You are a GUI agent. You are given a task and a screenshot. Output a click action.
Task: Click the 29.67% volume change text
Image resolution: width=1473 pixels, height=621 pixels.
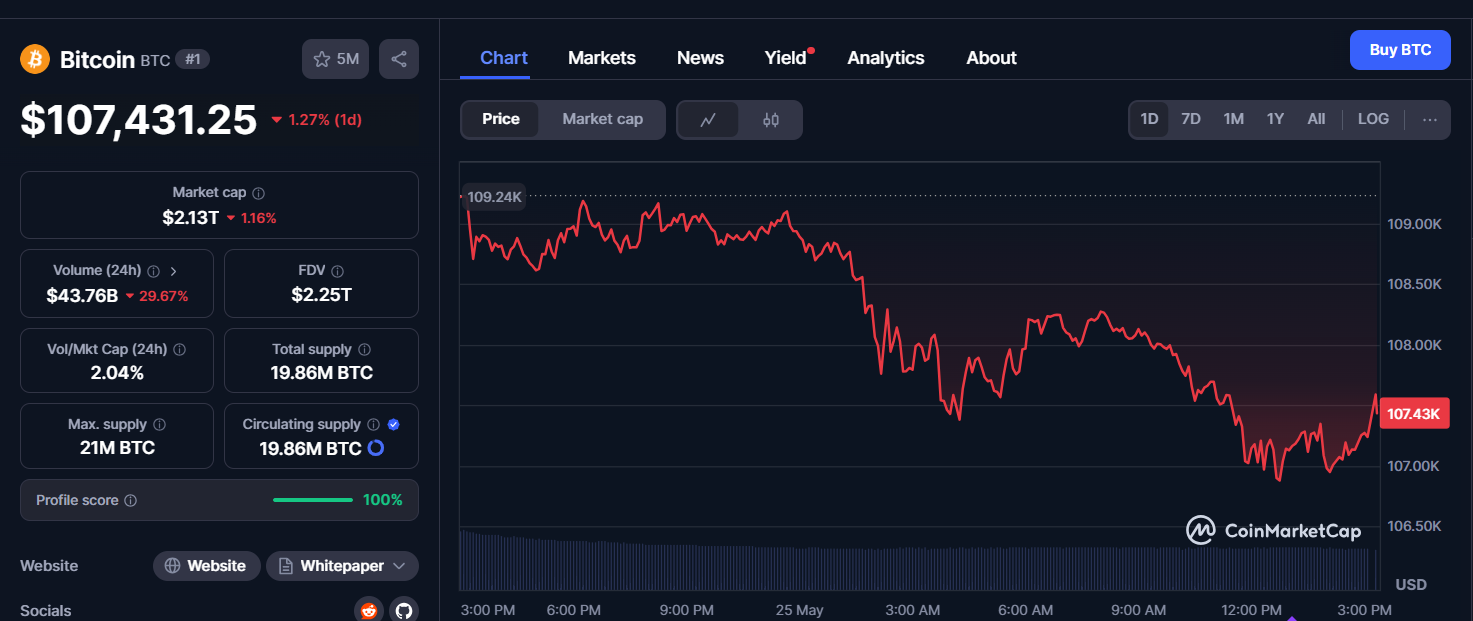tap(164, 296)
